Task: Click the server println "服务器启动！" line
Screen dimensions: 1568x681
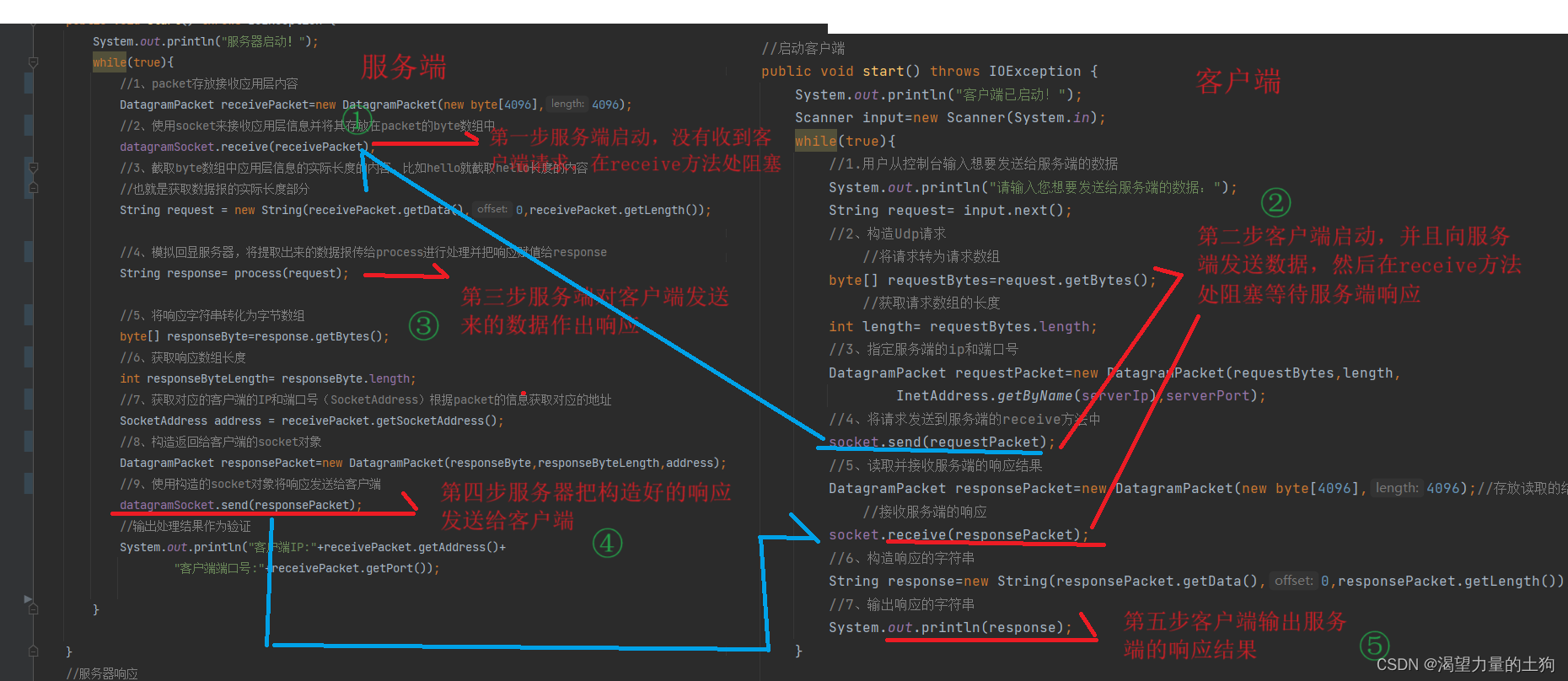Action: (205, 41)
